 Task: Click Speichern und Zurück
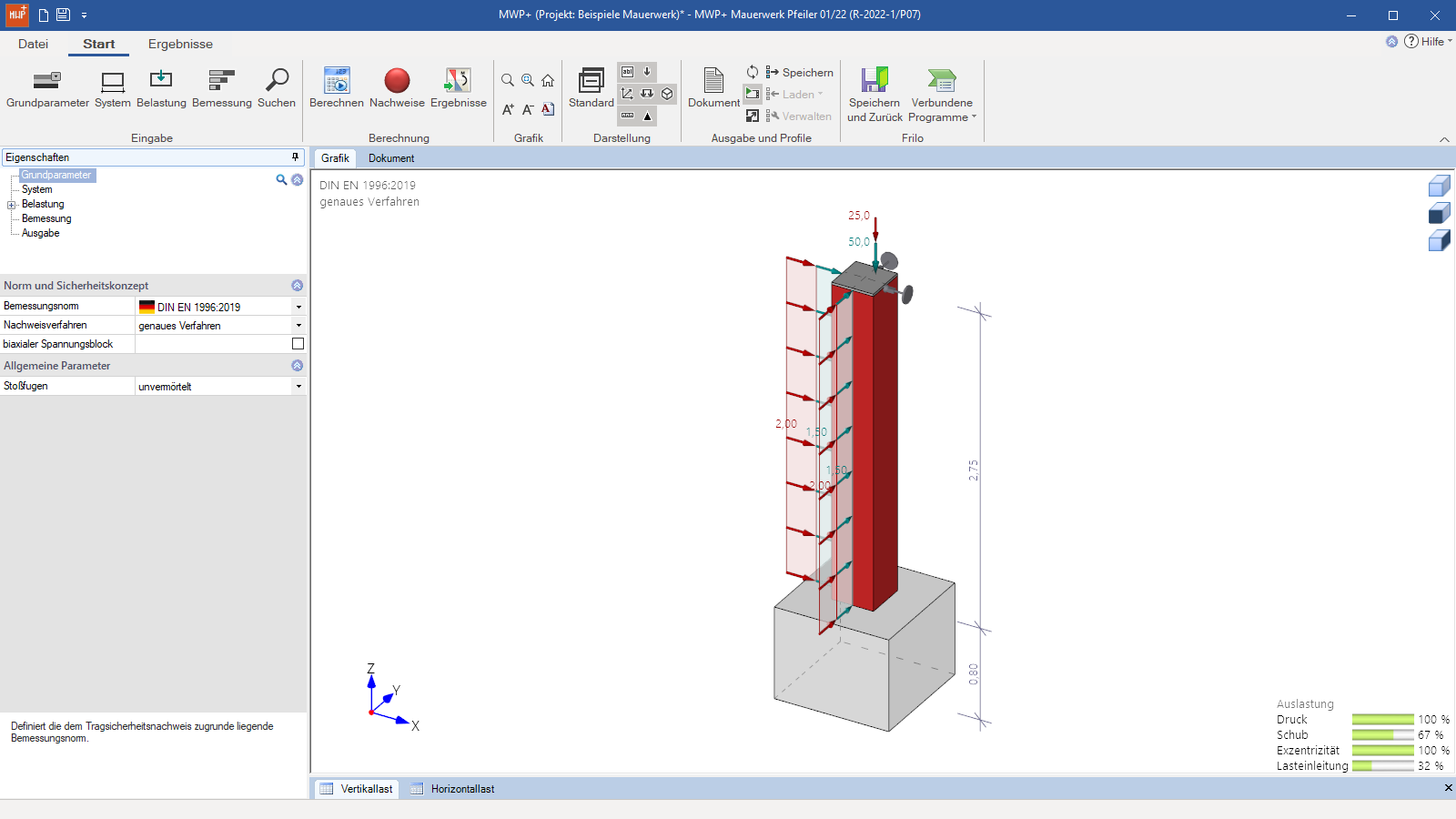pyautogui.click(x=875, y=95)
